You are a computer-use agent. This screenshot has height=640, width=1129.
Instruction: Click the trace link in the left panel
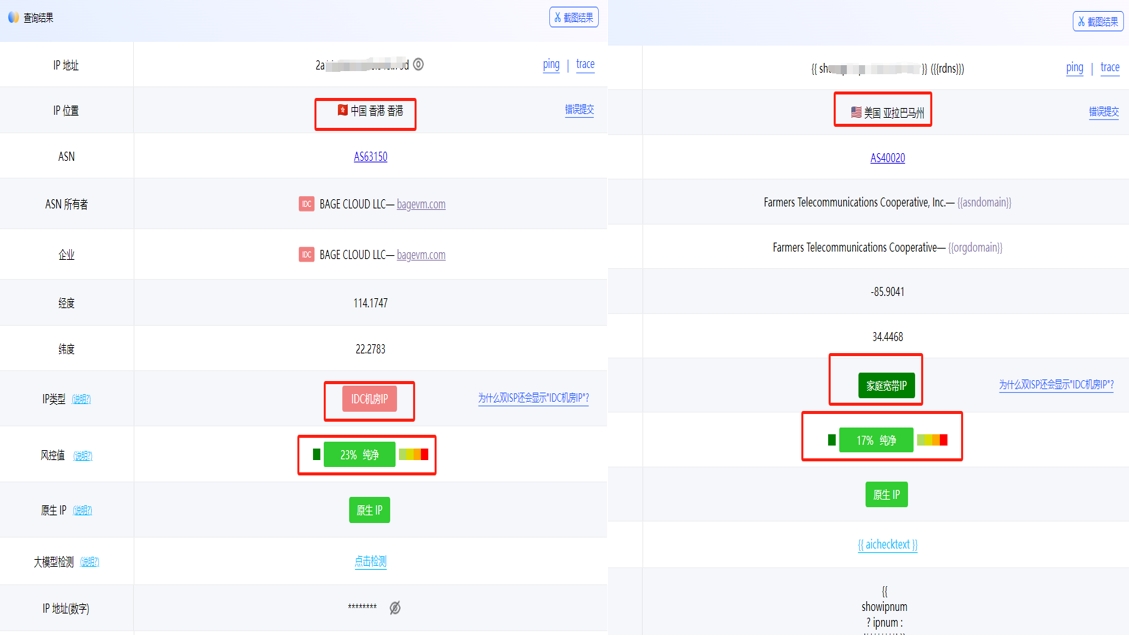(585, 64)
